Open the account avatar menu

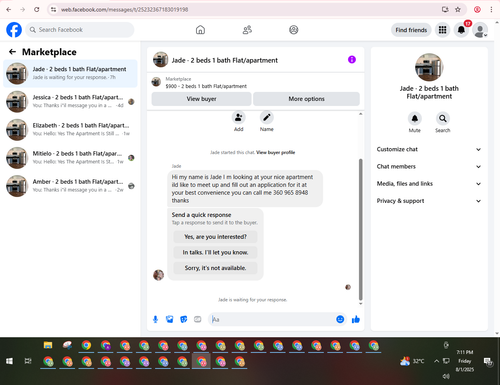(x=480, y=30)
